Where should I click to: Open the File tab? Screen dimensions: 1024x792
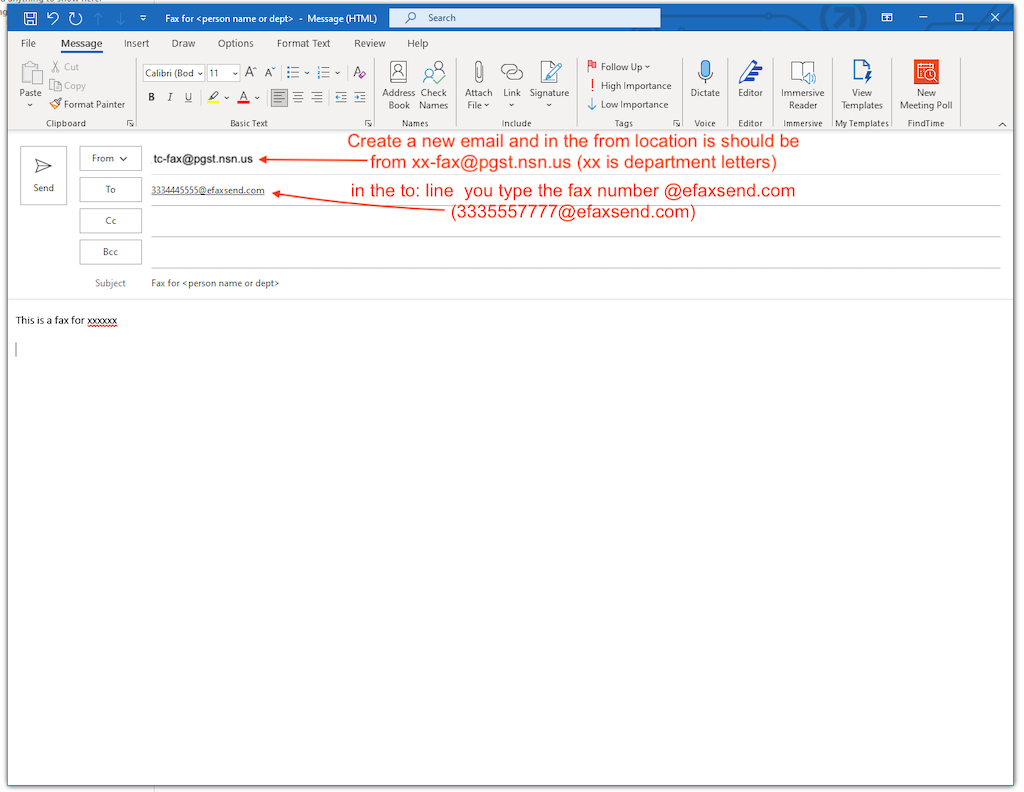pos(28,43)
